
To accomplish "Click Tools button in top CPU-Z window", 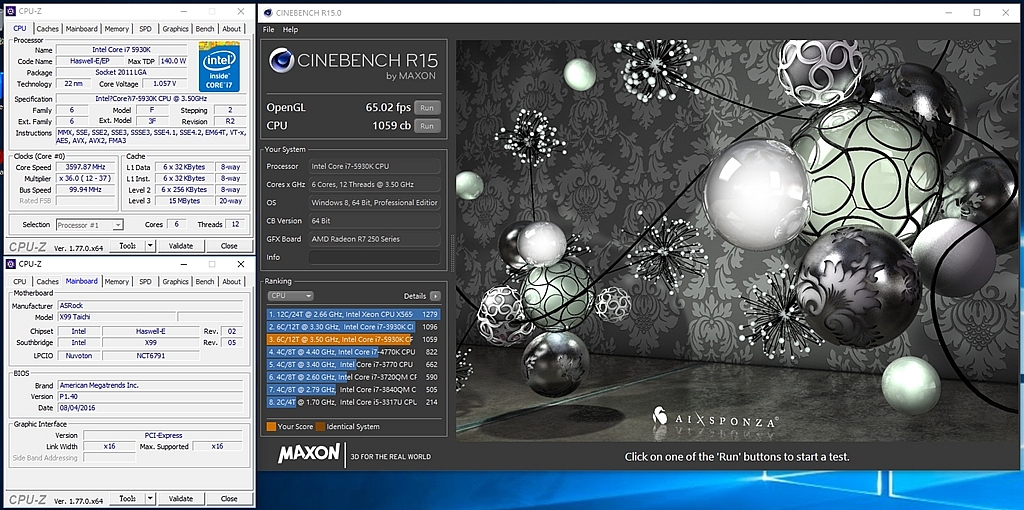I will pyautogui.click(x=126, y=246).
